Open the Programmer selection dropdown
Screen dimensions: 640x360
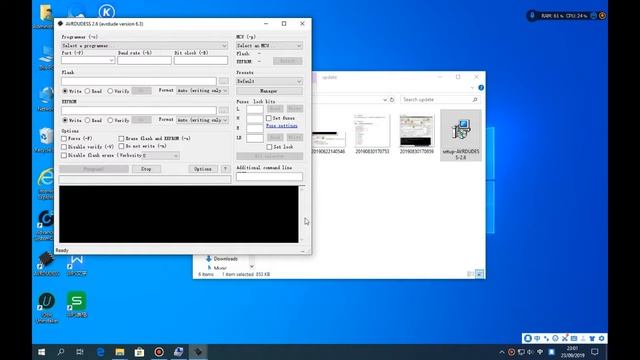coord(144,46)
